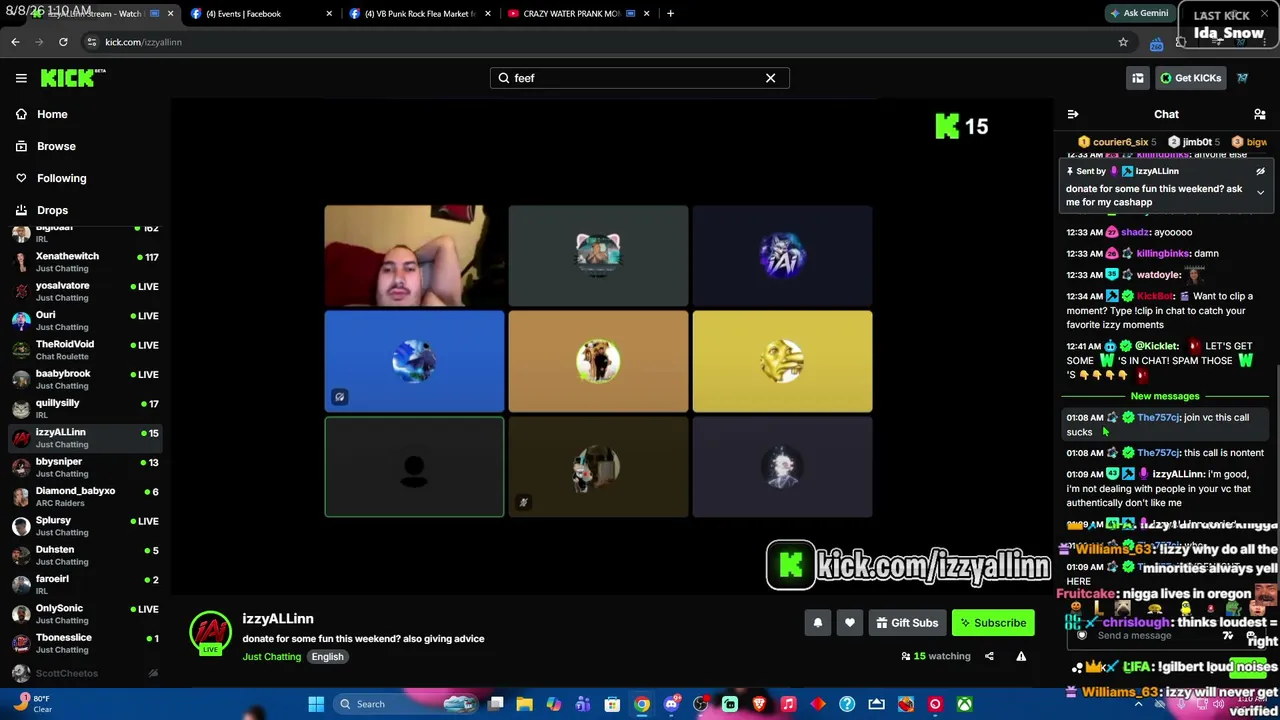This screenshot has width=1280, height=720.
Task: Switch to the Events | Facebook tab
Action: [x=258, y=14]
